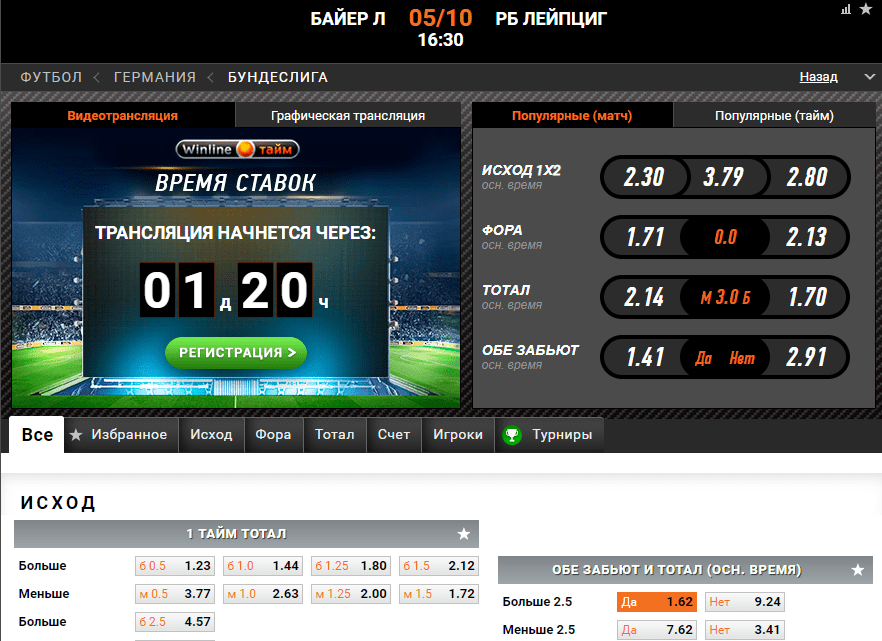Open the ФУТБОЛ breadcrumb

tap(51, 77)
